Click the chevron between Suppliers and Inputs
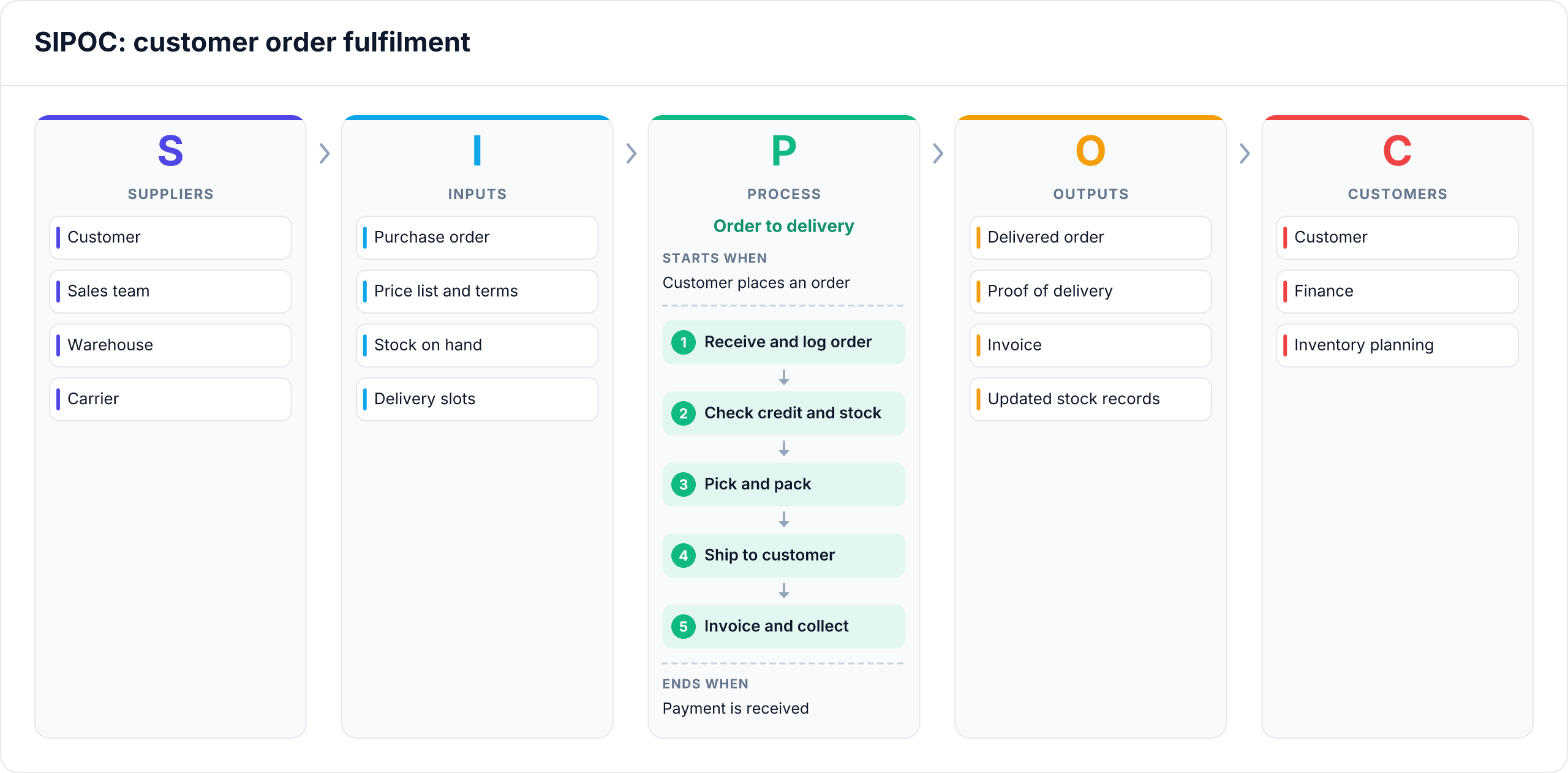Screen dimensions: 1568x773 [325, 153]
